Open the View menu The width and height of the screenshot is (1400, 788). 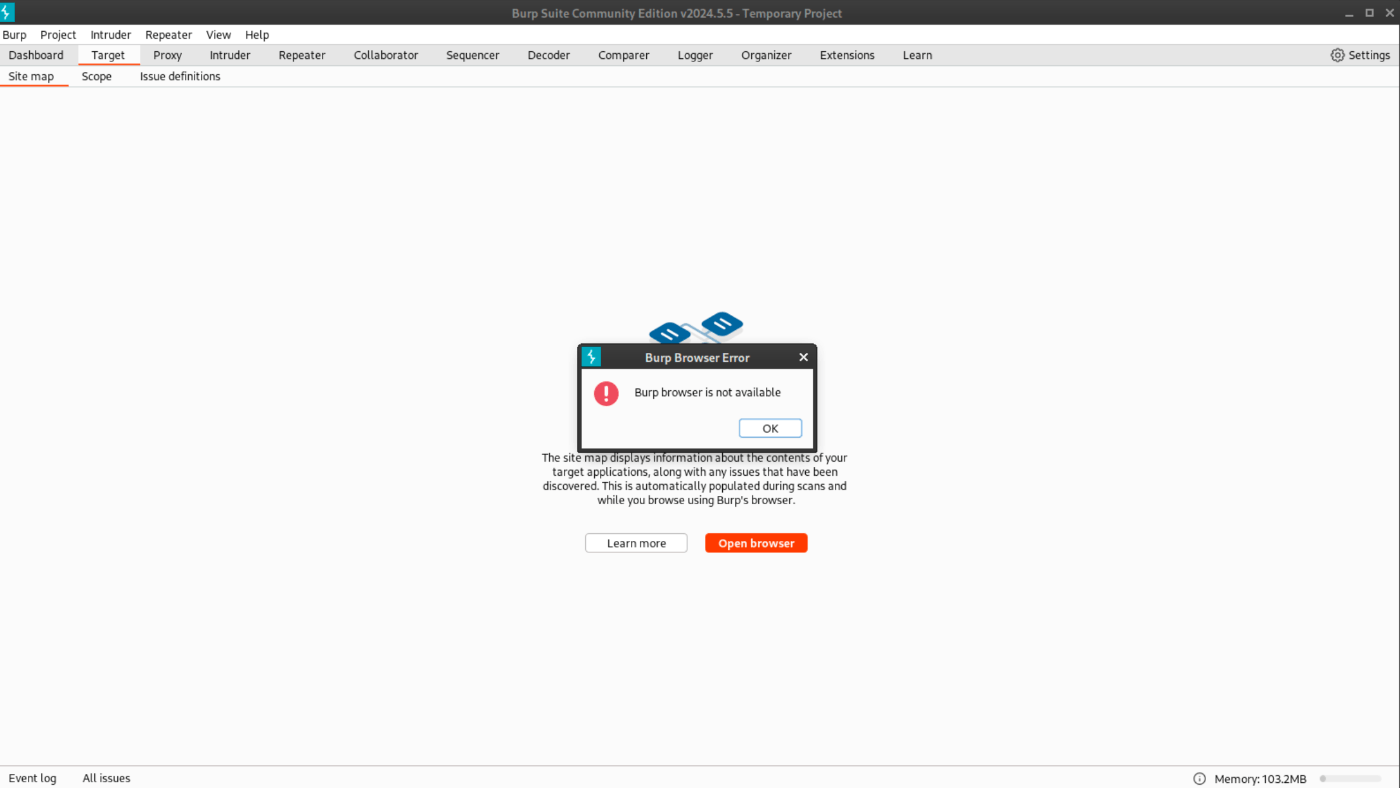coord(218,35)
